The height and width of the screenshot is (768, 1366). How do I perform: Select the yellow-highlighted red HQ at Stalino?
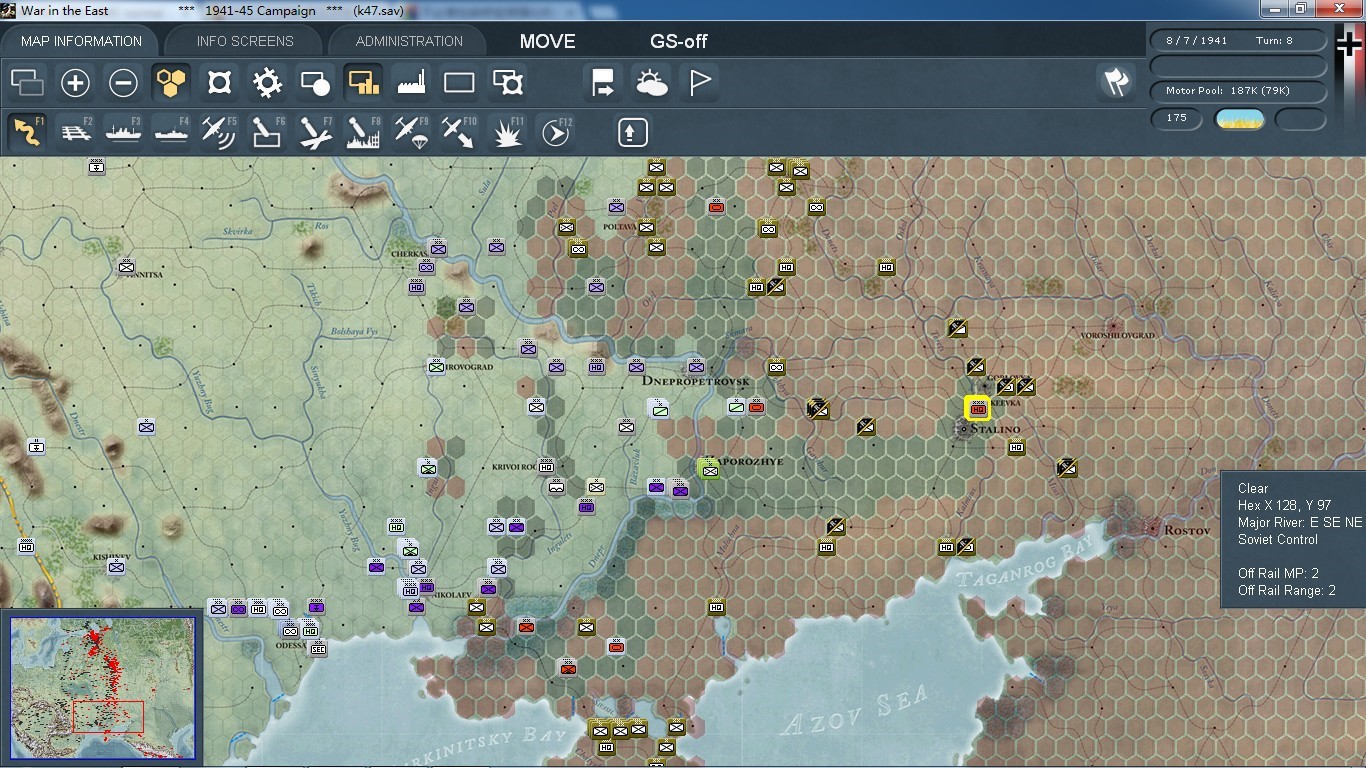pos(978,408)
